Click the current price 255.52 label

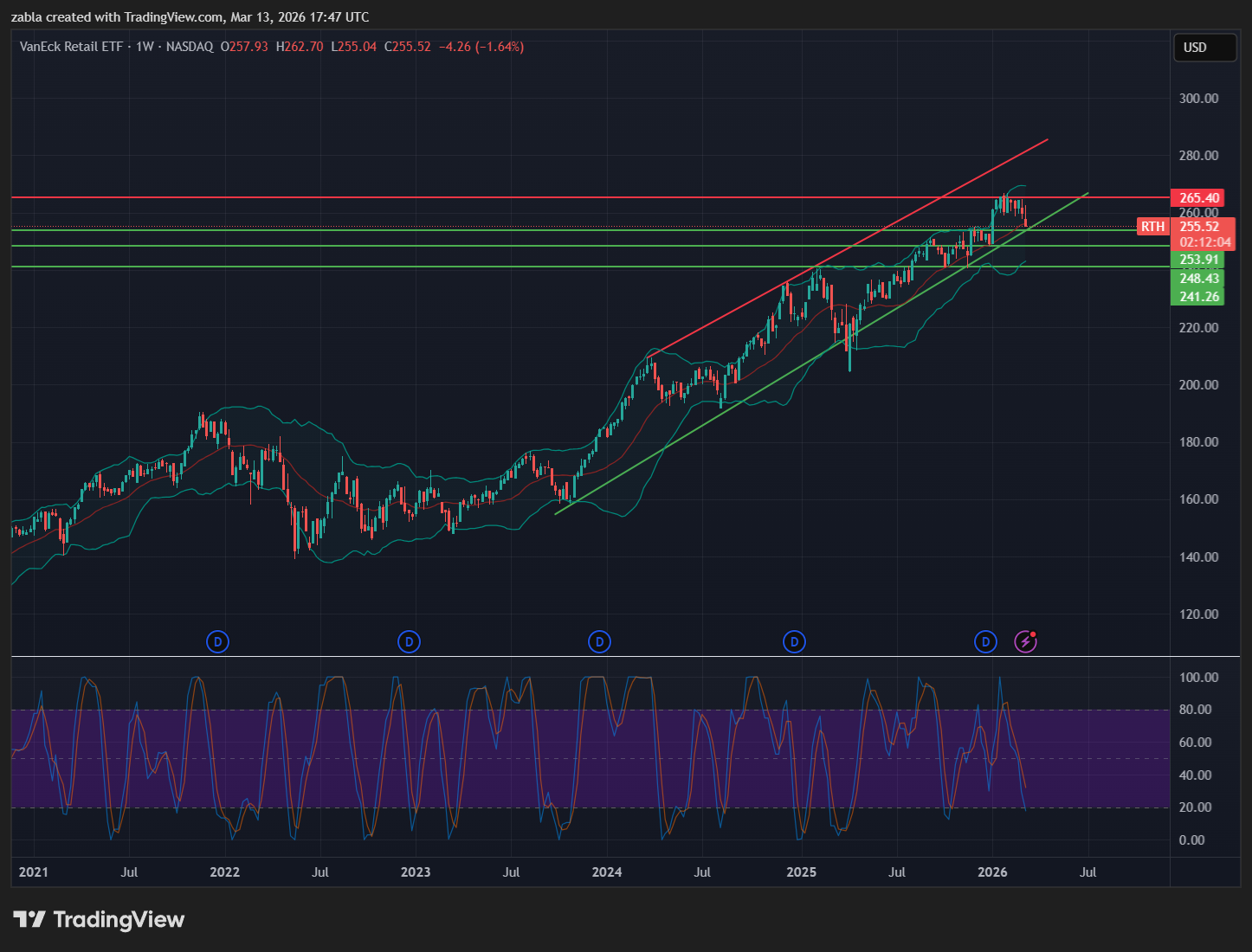[x=1198, y=227]
